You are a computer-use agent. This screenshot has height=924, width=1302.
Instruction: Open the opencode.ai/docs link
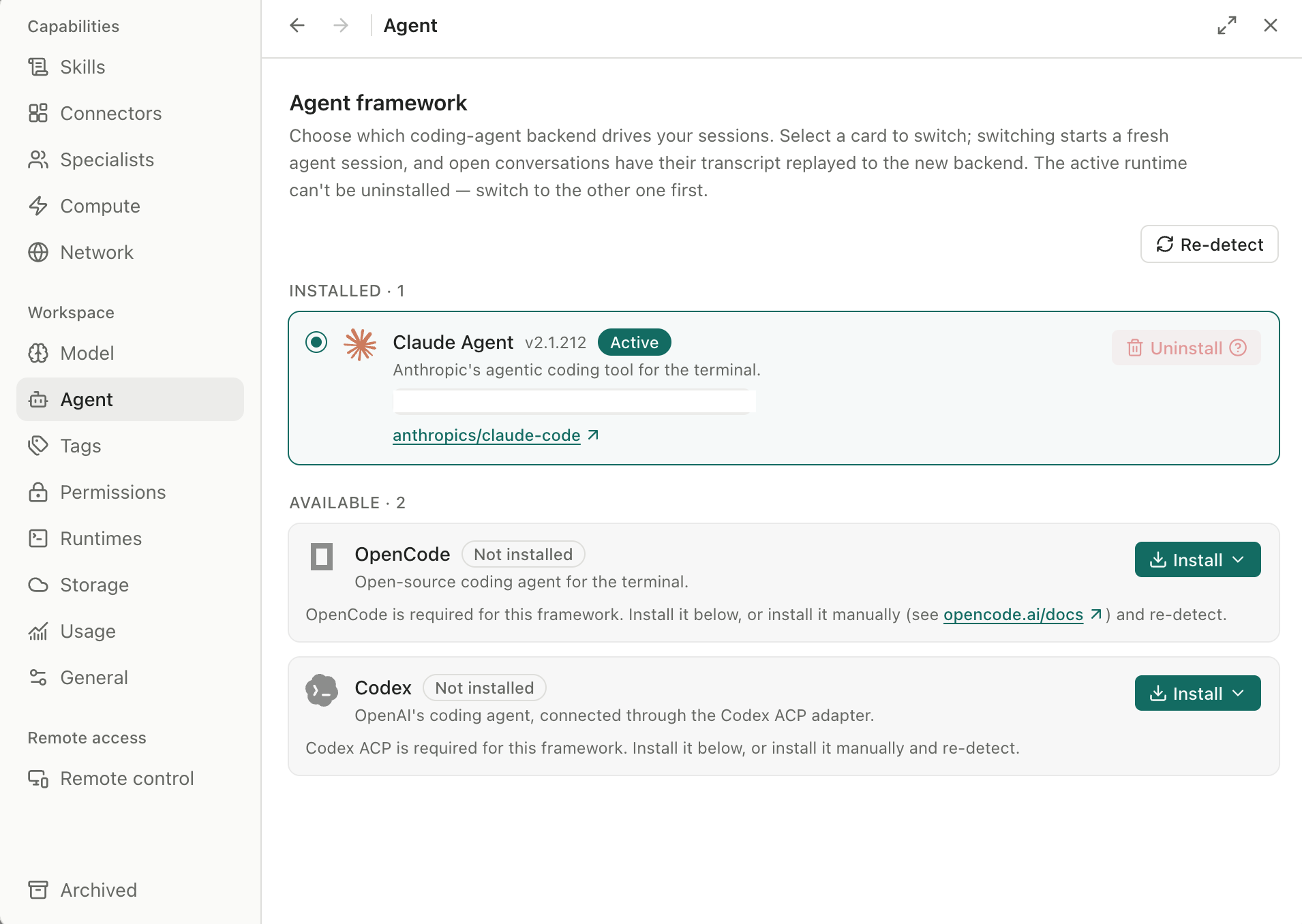(1013, 614)
